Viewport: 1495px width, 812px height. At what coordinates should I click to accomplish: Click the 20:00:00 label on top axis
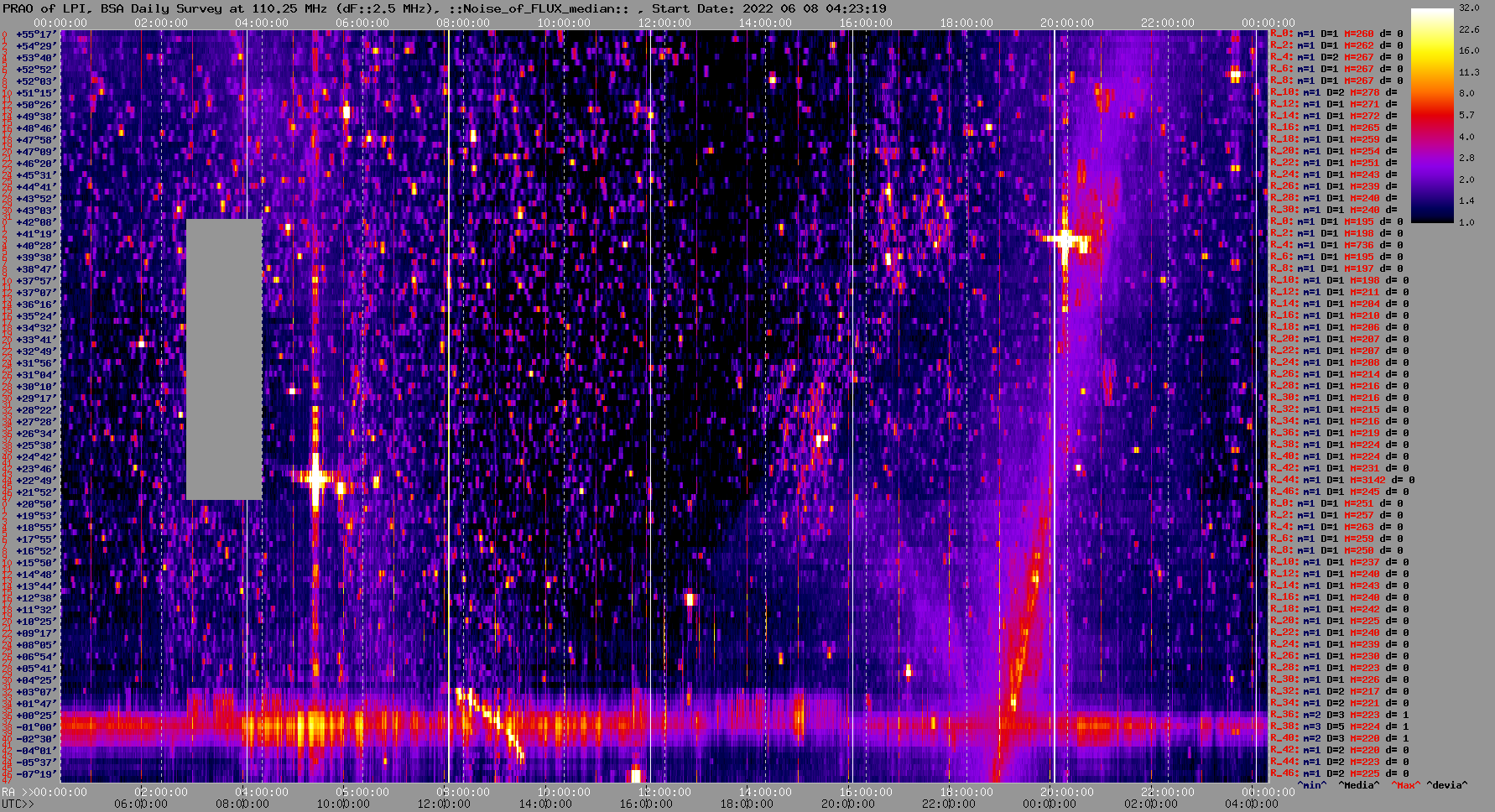tap(1067, 23)
